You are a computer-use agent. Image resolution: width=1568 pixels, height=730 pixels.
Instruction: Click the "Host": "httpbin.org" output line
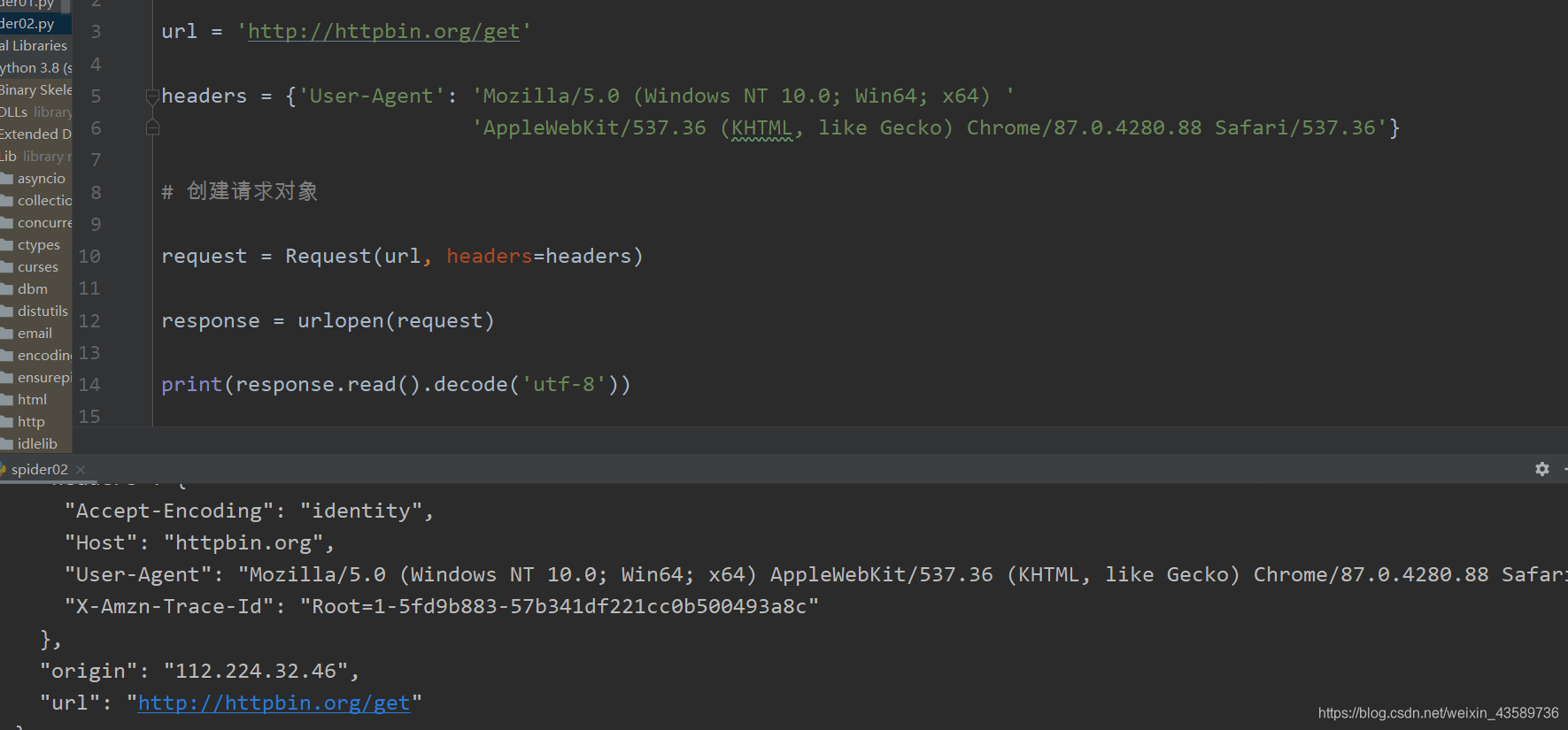199,543
